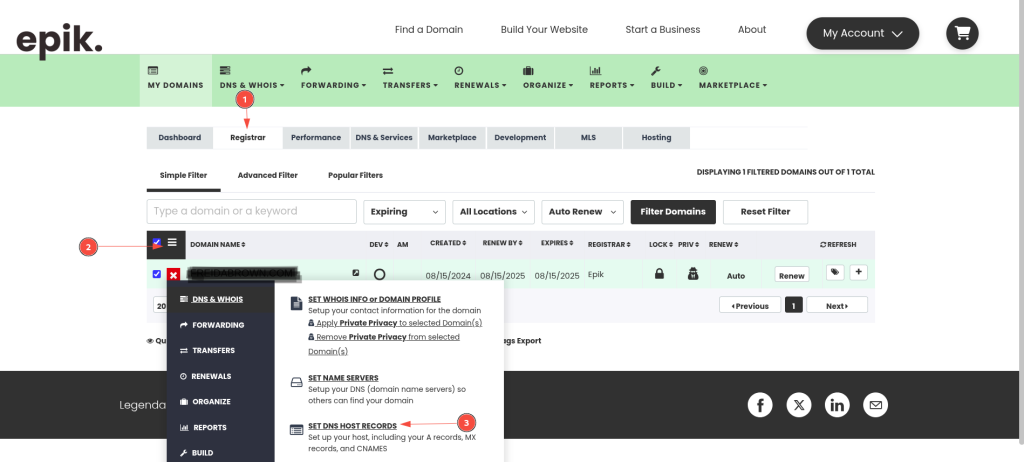1024x462 pixels.
Task: Open the Set DNS Host Records link
Action: [353, 426]
